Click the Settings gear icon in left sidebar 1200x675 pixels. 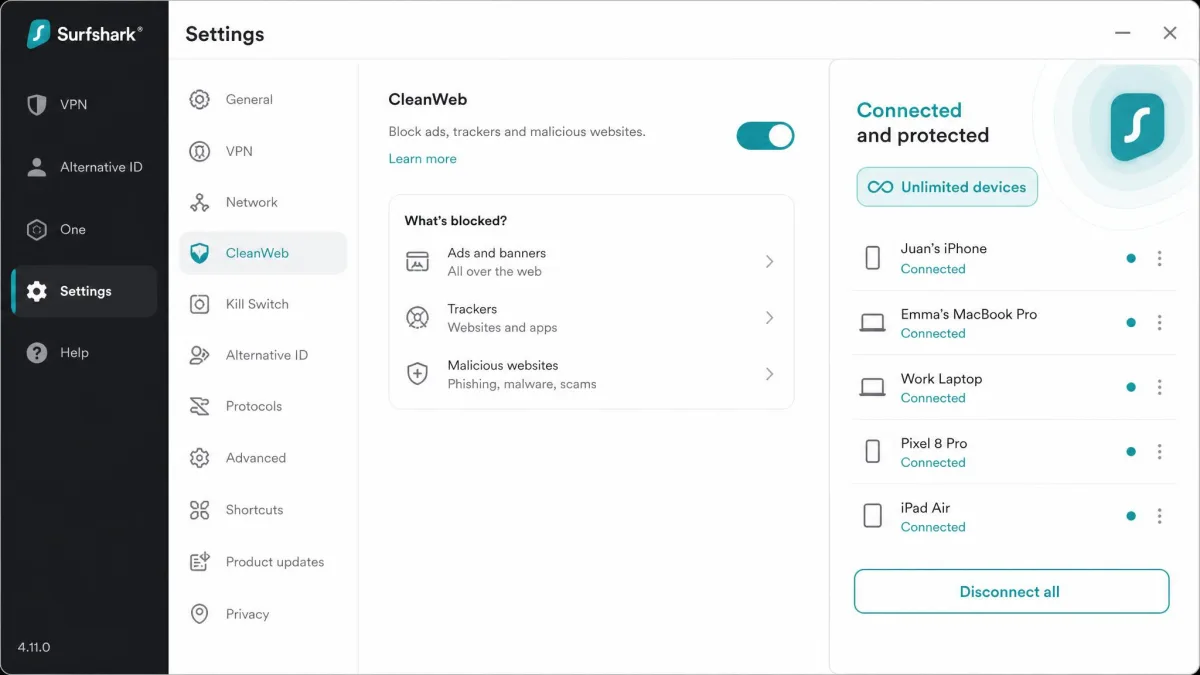pyautogui.click(x=37, y=291)
